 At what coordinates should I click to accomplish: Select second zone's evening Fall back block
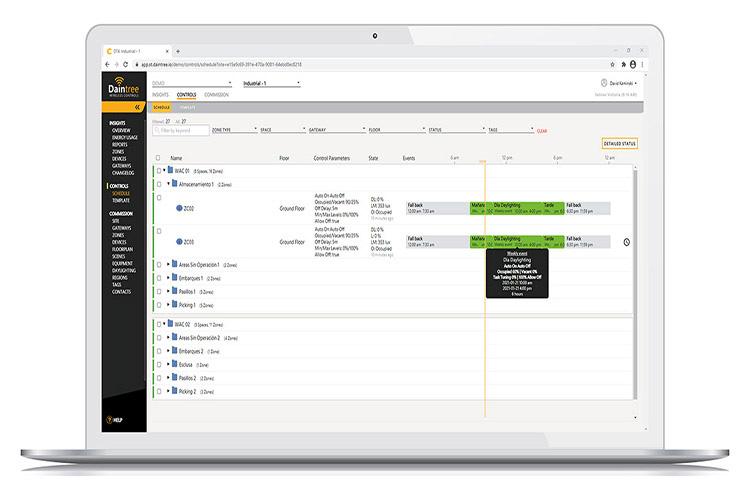coord(587,242)
